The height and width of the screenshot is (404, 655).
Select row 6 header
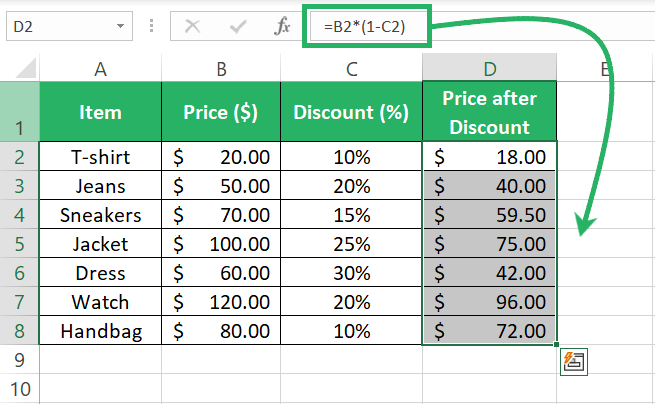[x=20, y=272]
